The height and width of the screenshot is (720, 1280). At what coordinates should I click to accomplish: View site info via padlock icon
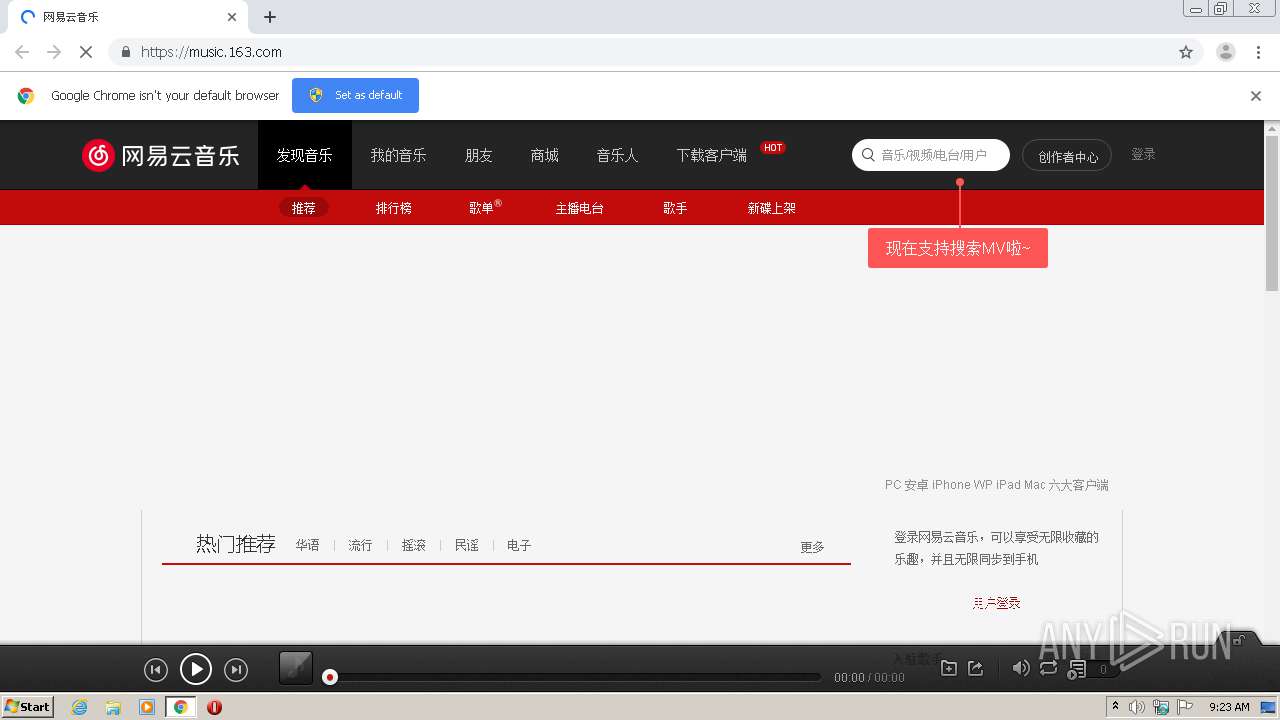coord(125,52)
